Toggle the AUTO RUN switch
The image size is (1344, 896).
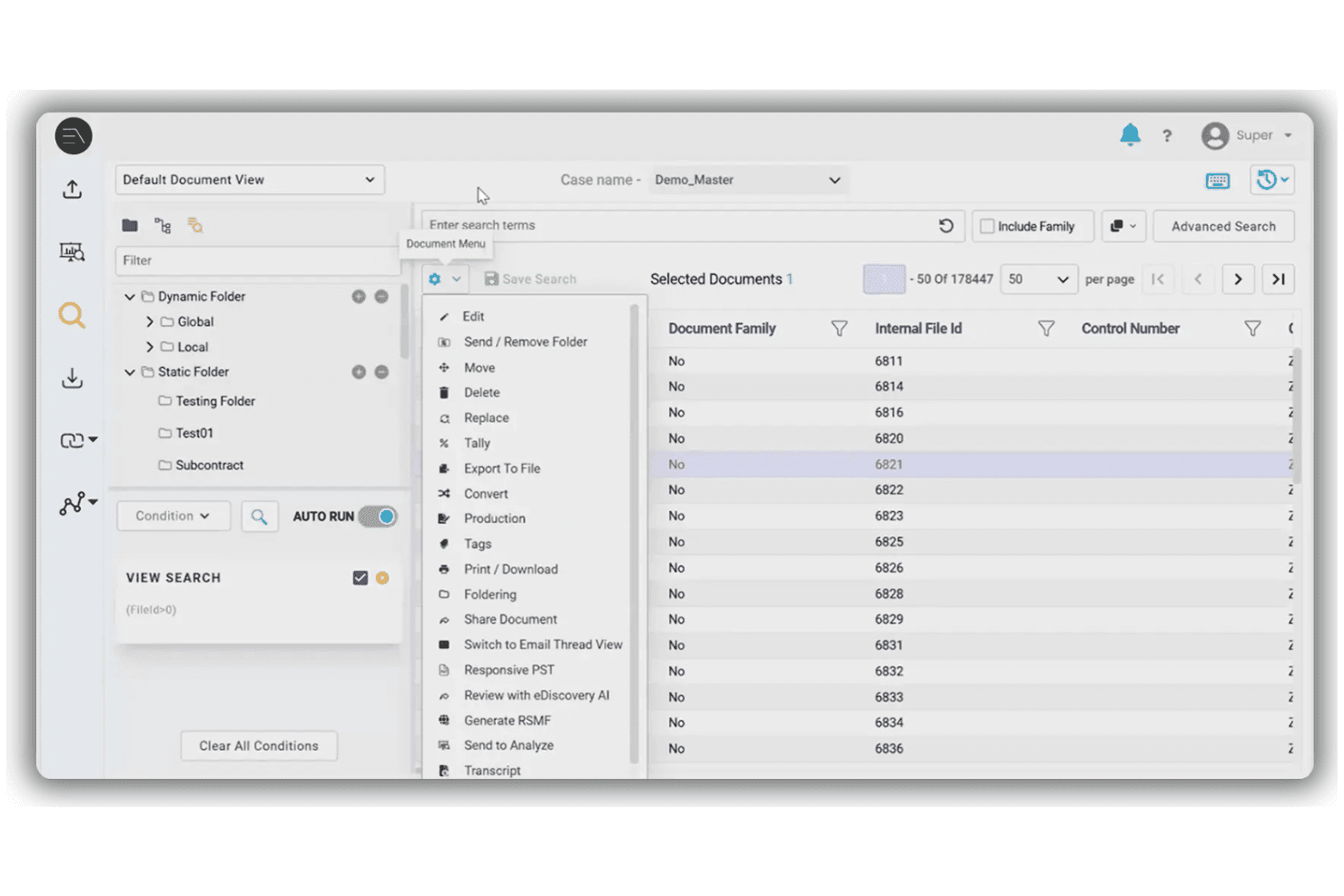378,517
